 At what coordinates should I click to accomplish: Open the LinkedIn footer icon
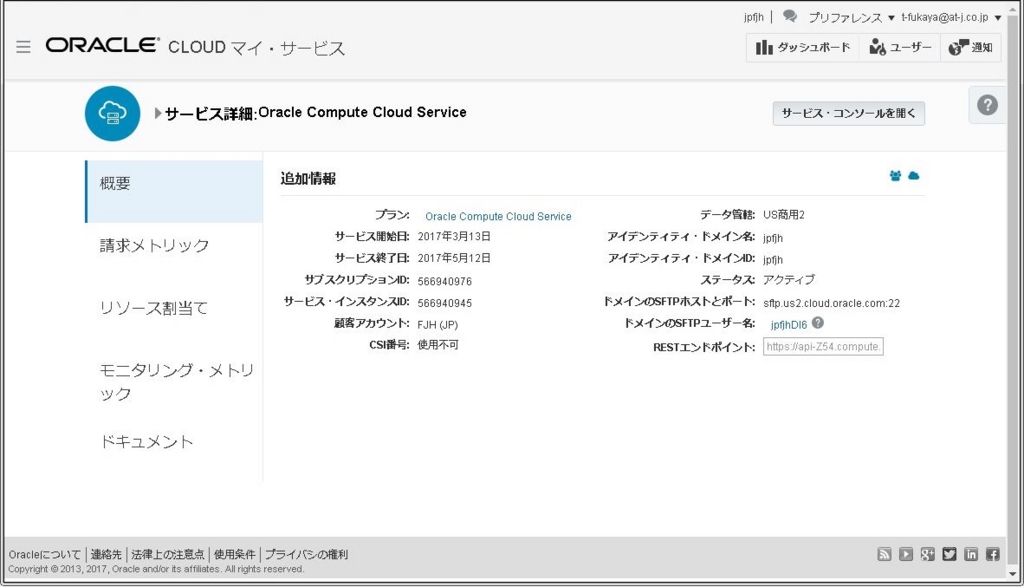(x=971, y=554)
